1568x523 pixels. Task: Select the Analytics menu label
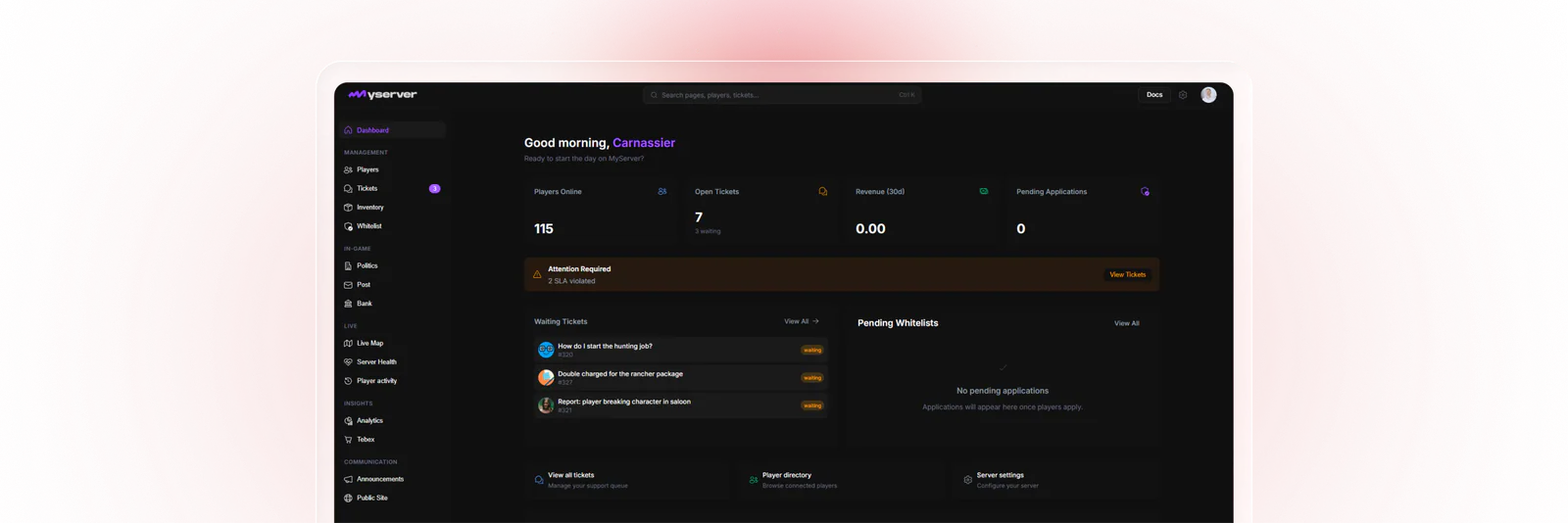coord(369,420)
